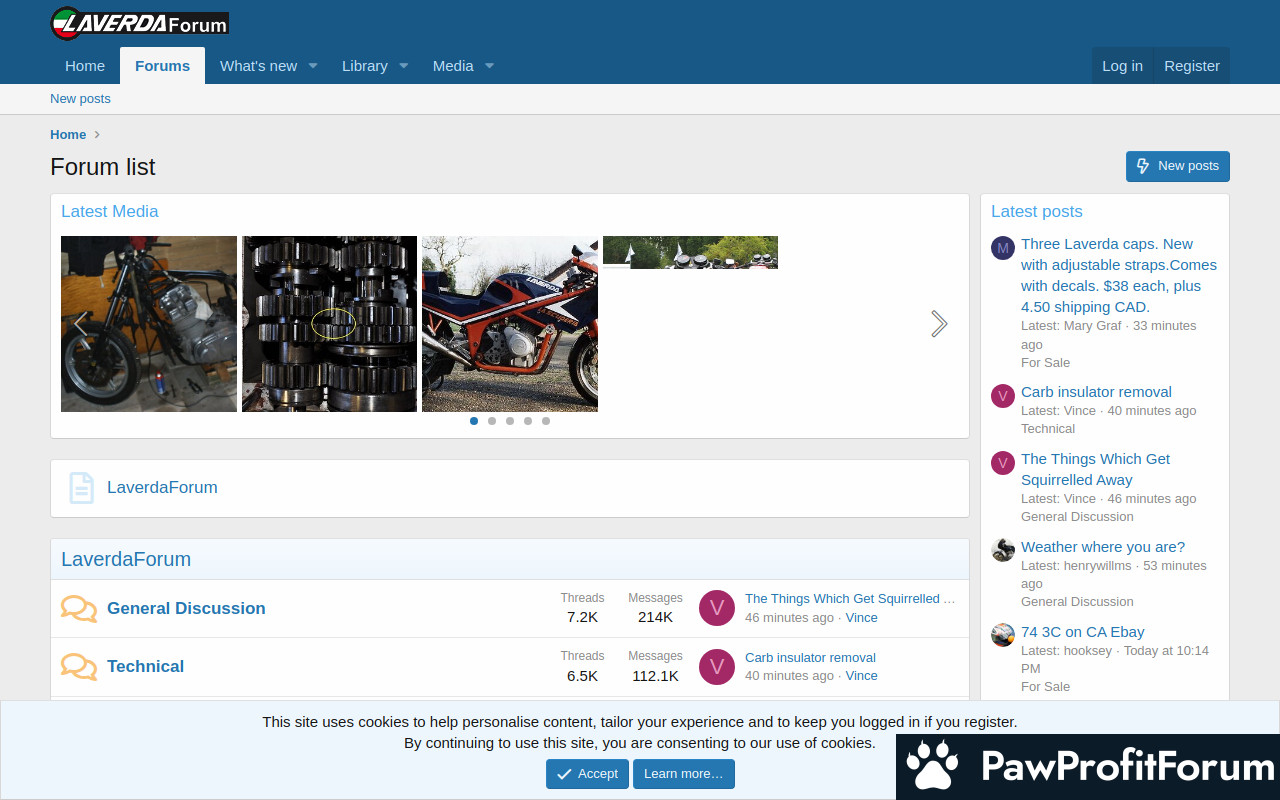
Task: Click Learn more about cookies button
Action: (684, 774)
